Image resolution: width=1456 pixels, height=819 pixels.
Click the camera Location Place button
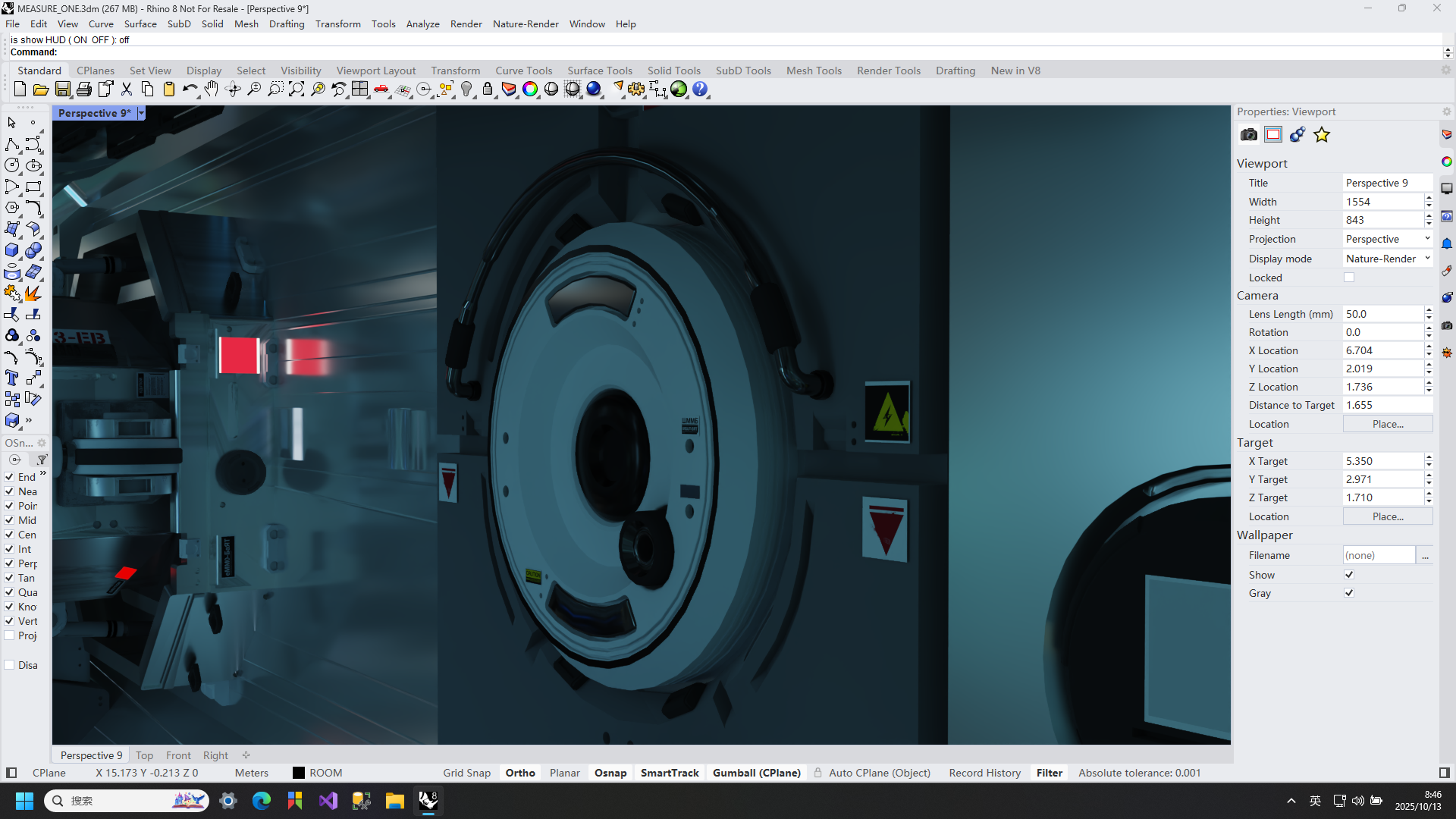coord(1387,424)
